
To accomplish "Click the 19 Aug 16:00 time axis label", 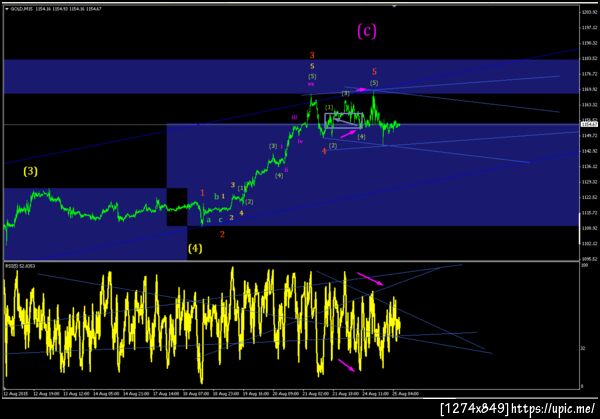I will (x=256, y=393).
